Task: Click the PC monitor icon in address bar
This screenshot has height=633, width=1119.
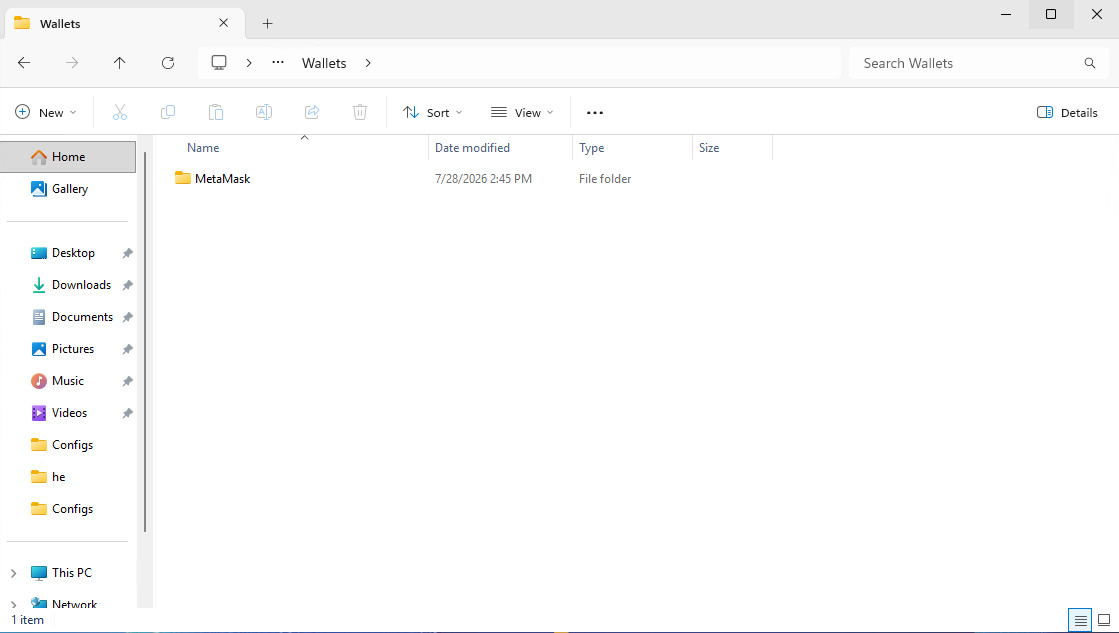Action: [x=219, y=63]
